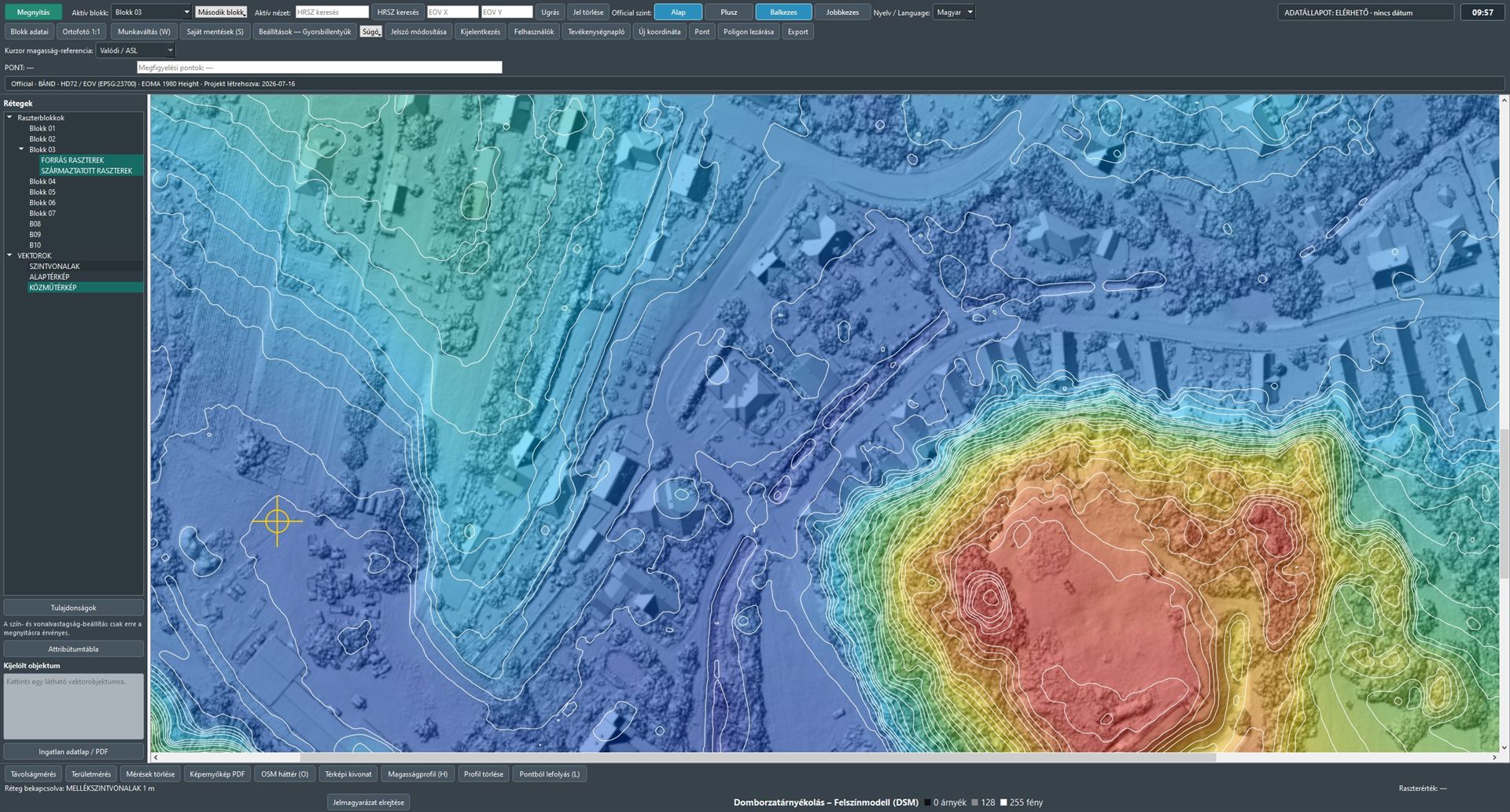Click the HRSZ keresés search button
The image size is (1510, 812).
(398, 13)
